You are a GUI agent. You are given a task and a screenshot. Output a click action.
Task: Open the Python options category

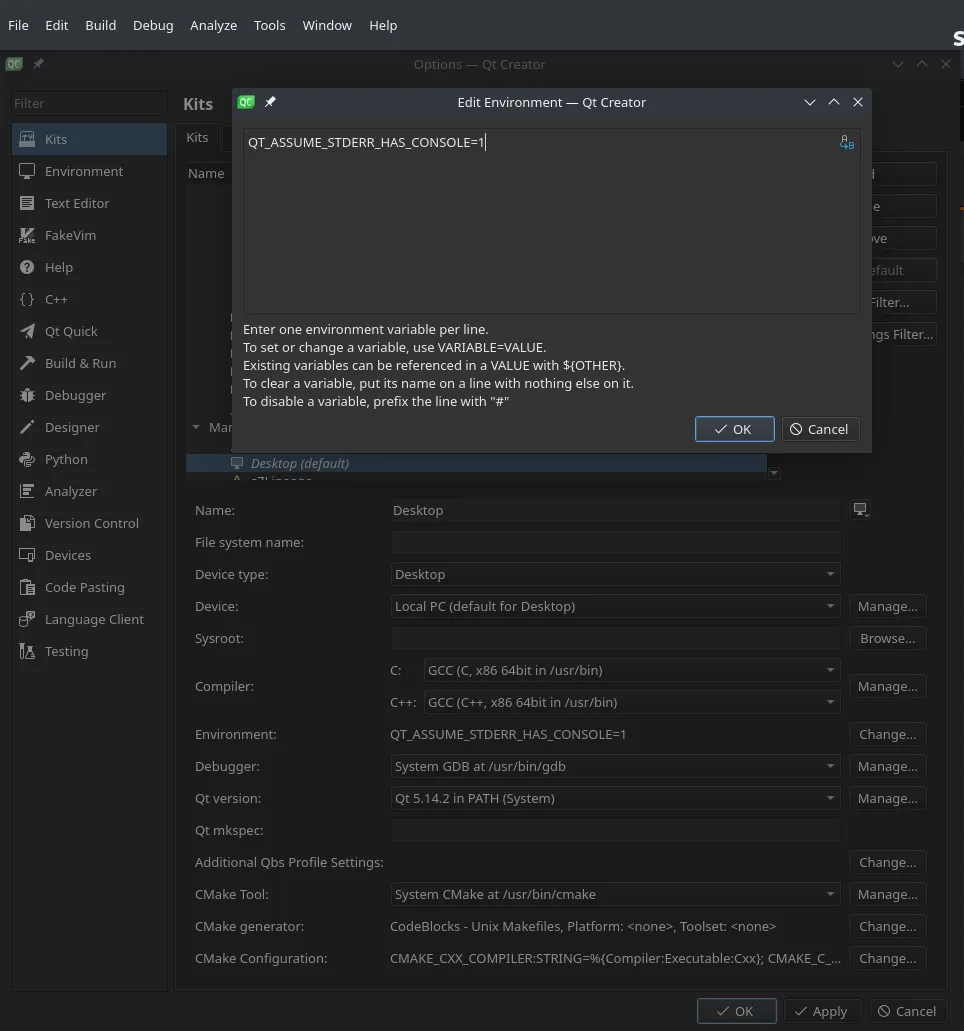point(89,460)
